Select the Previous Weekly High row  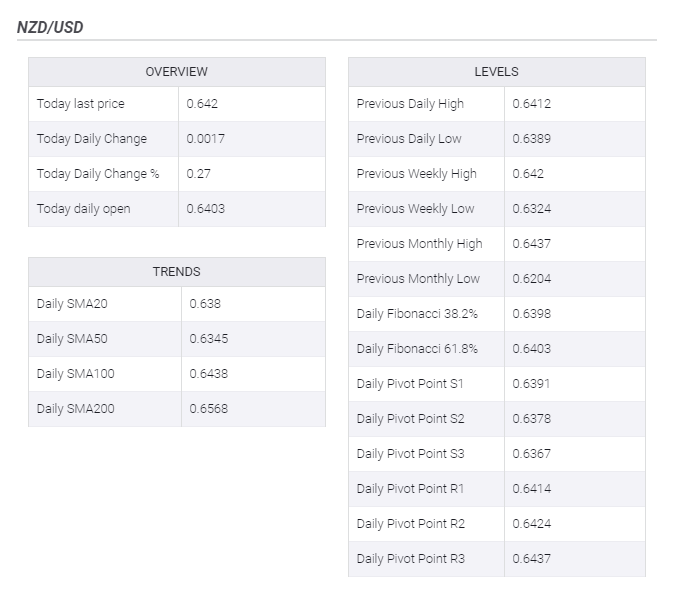point(496,174)
